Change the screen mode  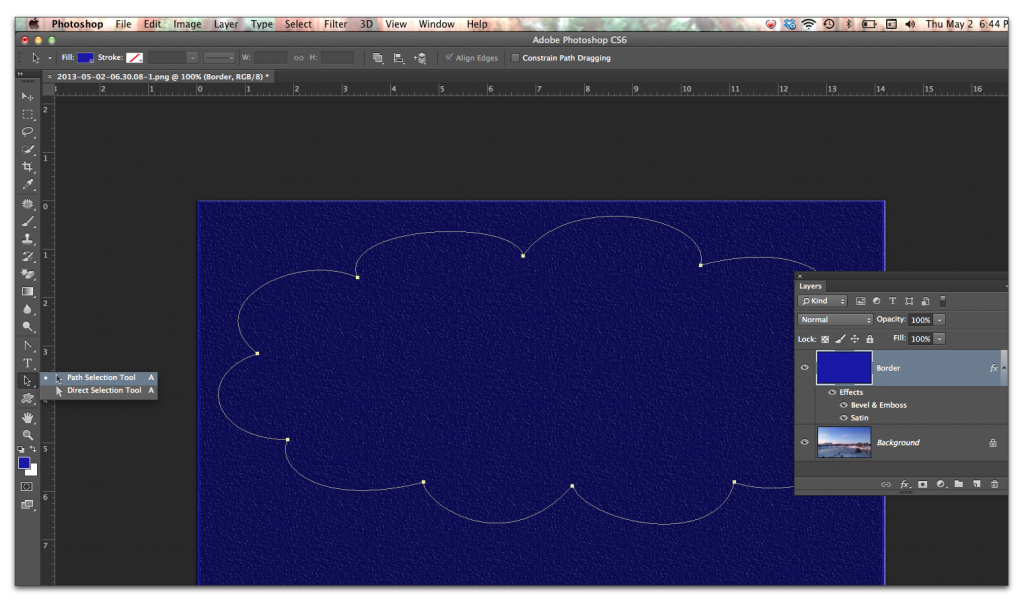[27, 505]
